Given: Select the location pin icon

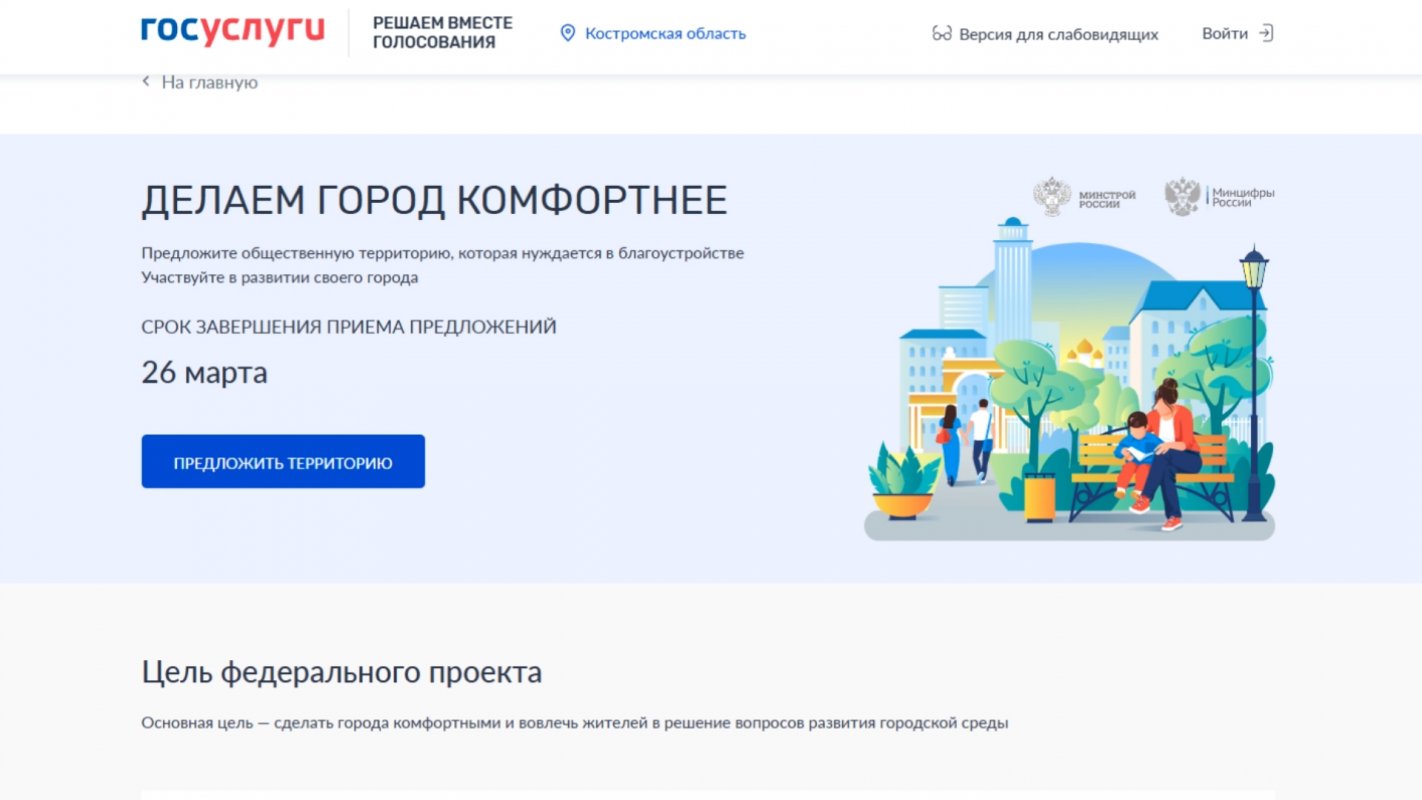Looking at the screenshot, I should (x=567, y=32).
